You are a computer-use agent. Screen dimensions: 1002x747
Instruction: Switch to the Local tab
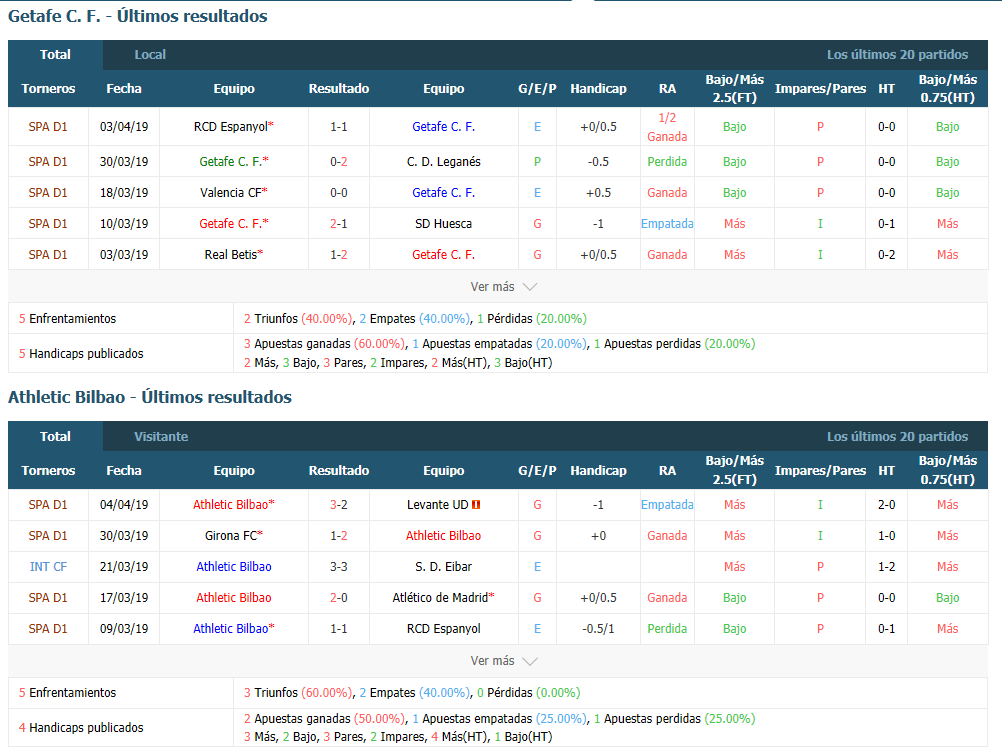150,54
